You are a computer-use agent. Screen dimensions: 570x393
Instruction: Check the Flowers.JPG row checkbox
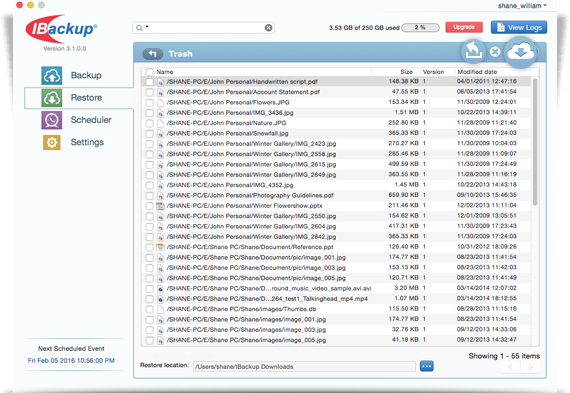pos(149,103)
